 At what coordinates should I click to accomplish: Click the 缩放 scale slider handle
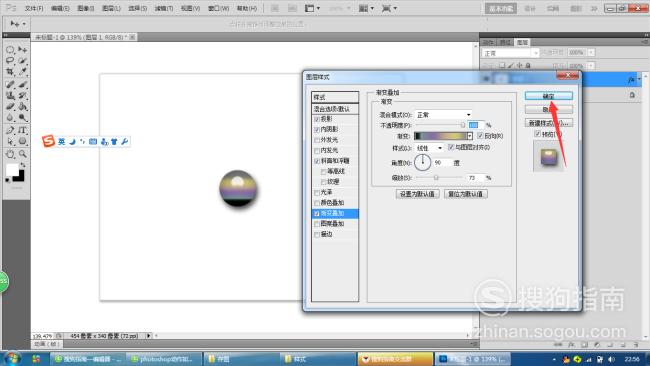pyautogui.click(x=436, y=177)
